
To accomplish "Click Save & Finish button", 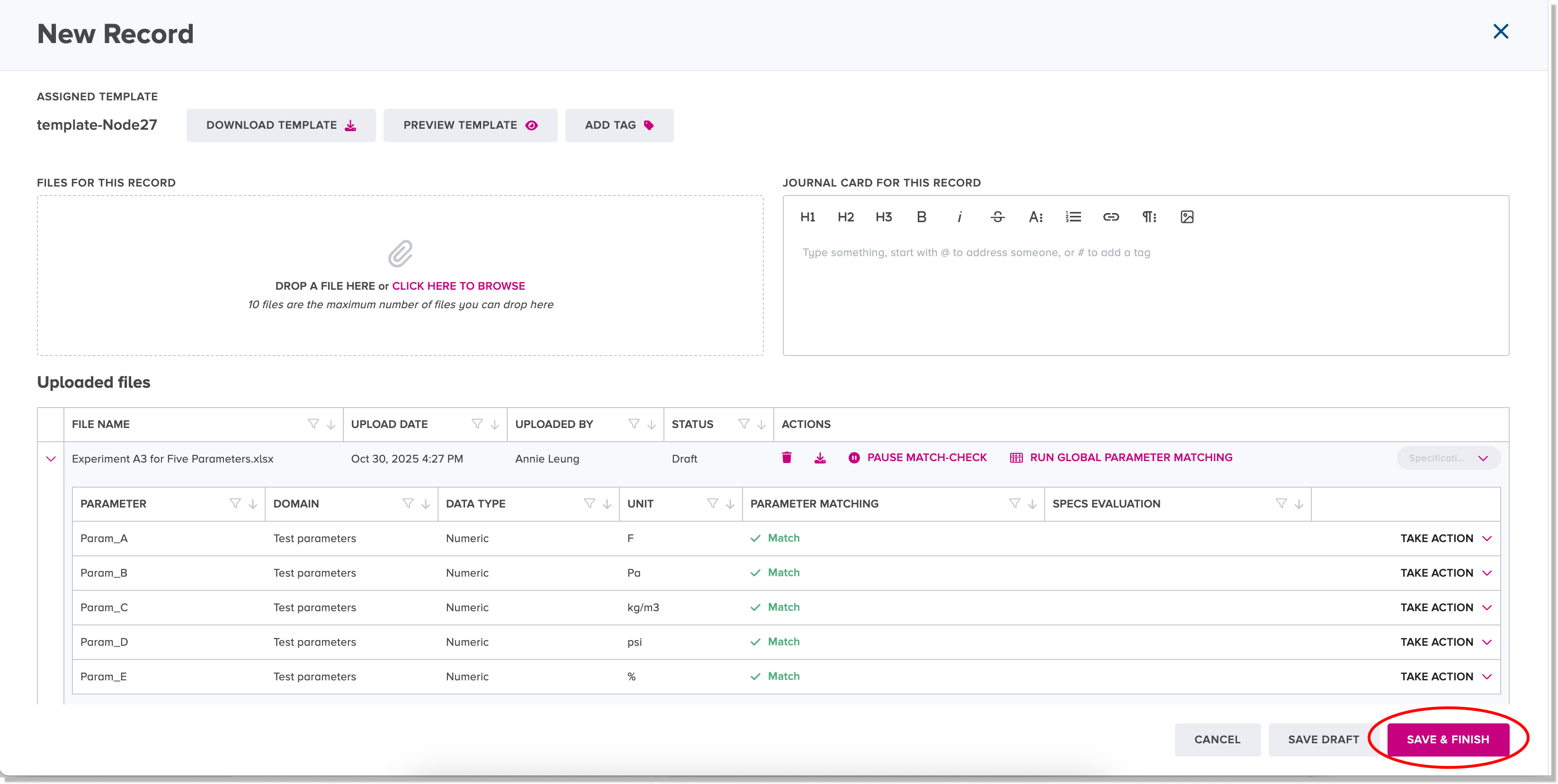I will [x=1447, y=739].
